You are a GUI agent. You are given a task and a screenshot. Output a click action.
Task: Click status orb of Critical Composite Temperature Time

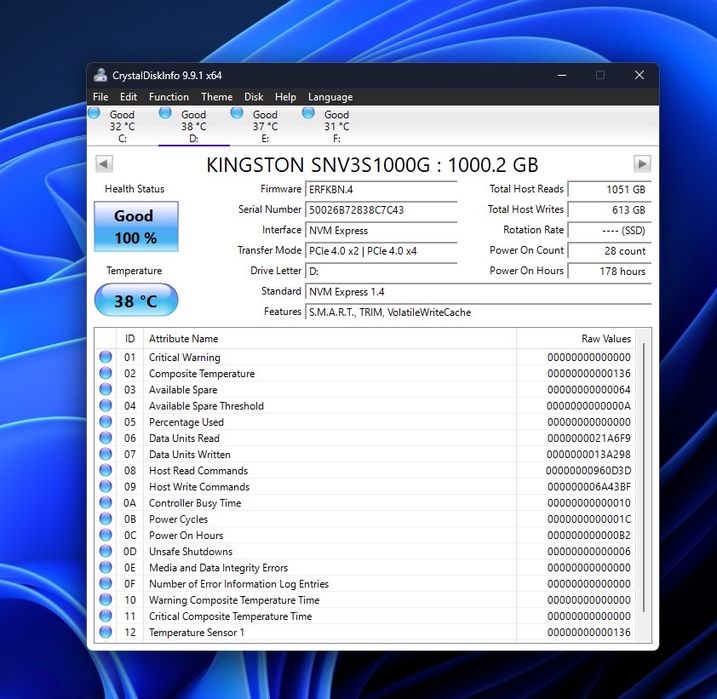pyautogui.click(x=106, y=616)
